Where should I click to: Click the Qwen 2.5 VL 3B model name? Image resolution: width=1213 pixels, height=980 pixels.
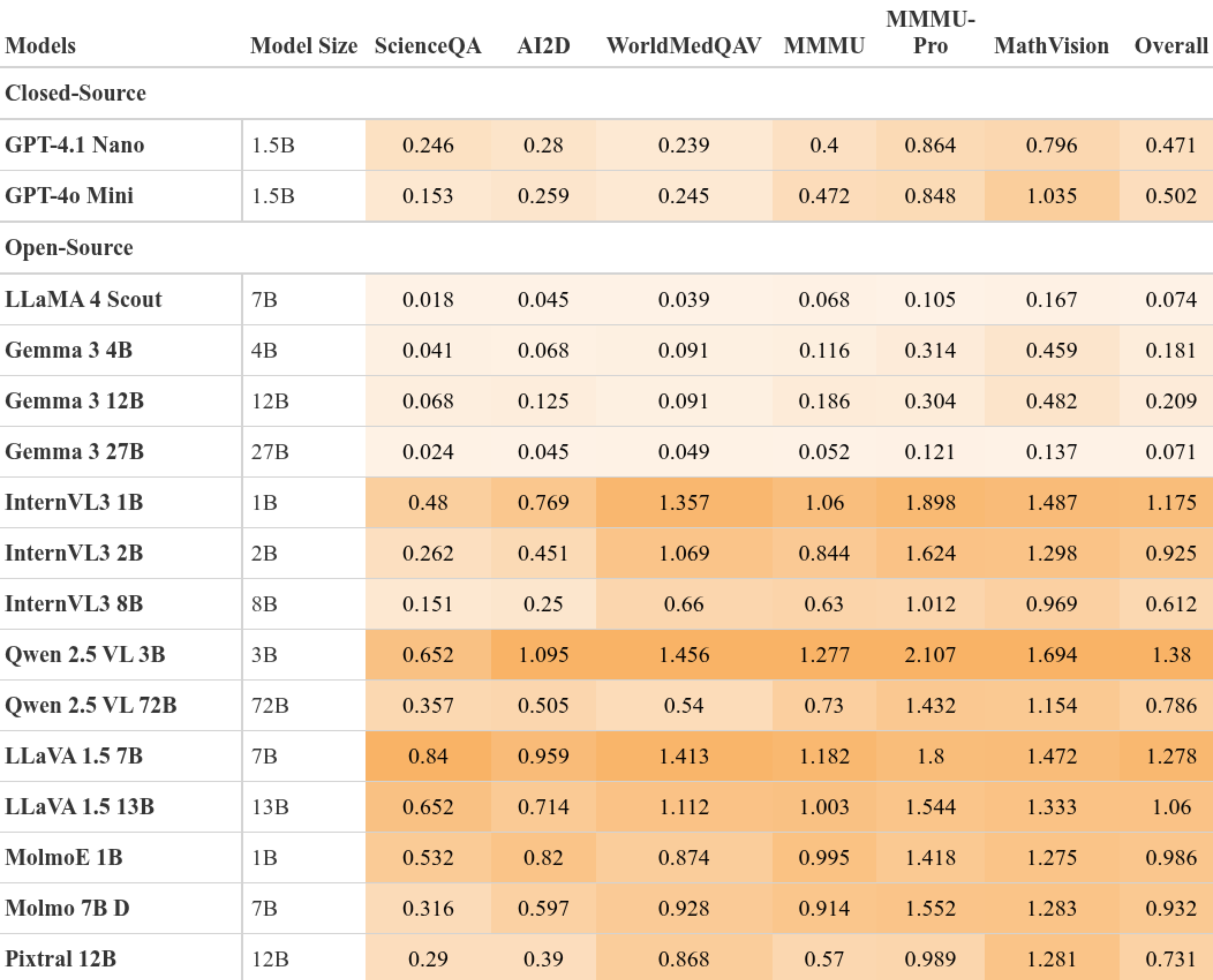[85, 654]
